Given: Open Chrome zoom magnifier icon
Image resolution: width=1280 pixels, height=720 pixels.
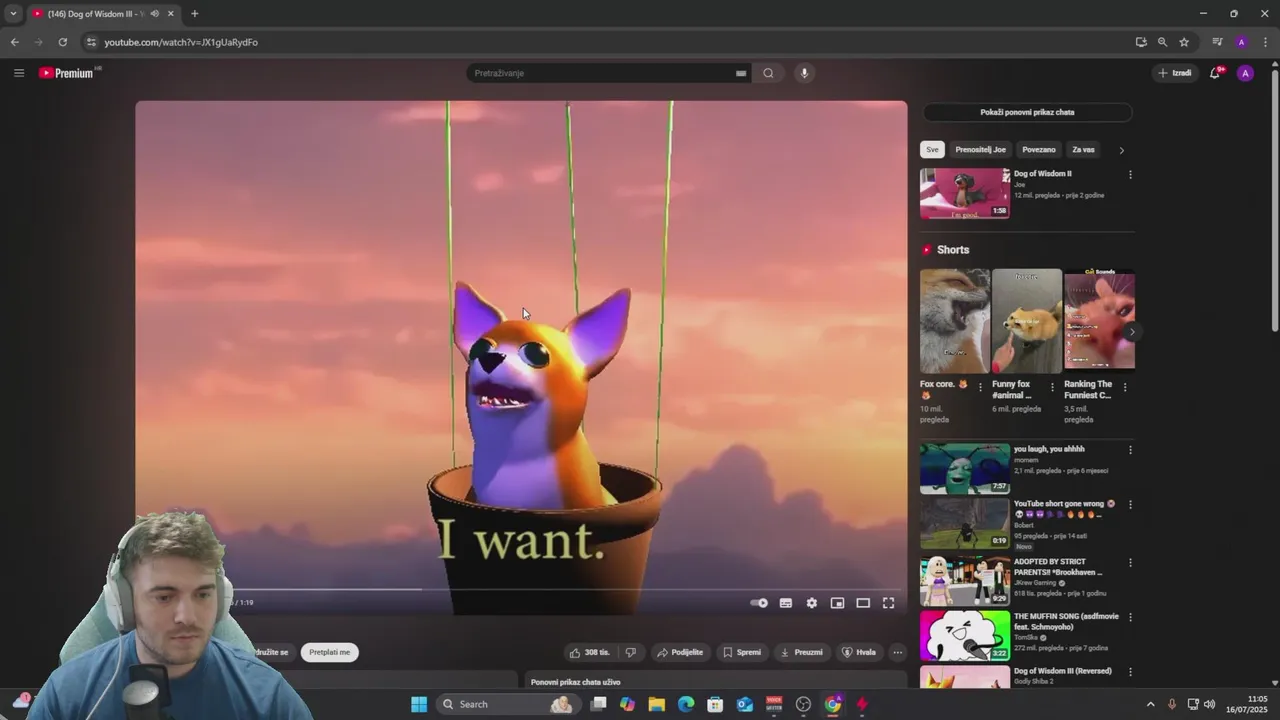Looking at the screenshot, I should 1162,42.
